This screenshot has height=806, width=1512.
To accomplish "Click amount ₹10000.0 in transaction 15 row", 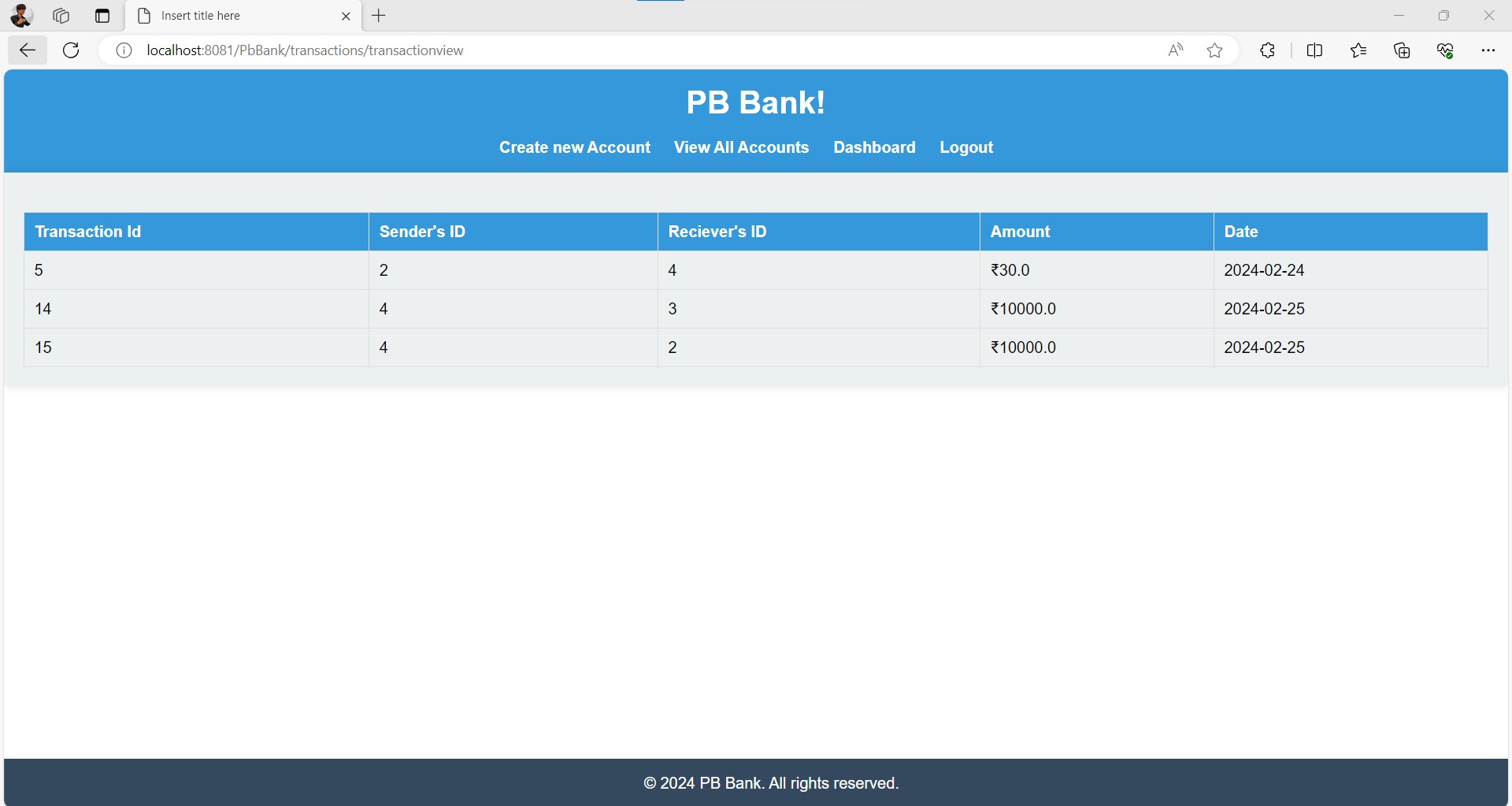I will [x=1097, y=347].
